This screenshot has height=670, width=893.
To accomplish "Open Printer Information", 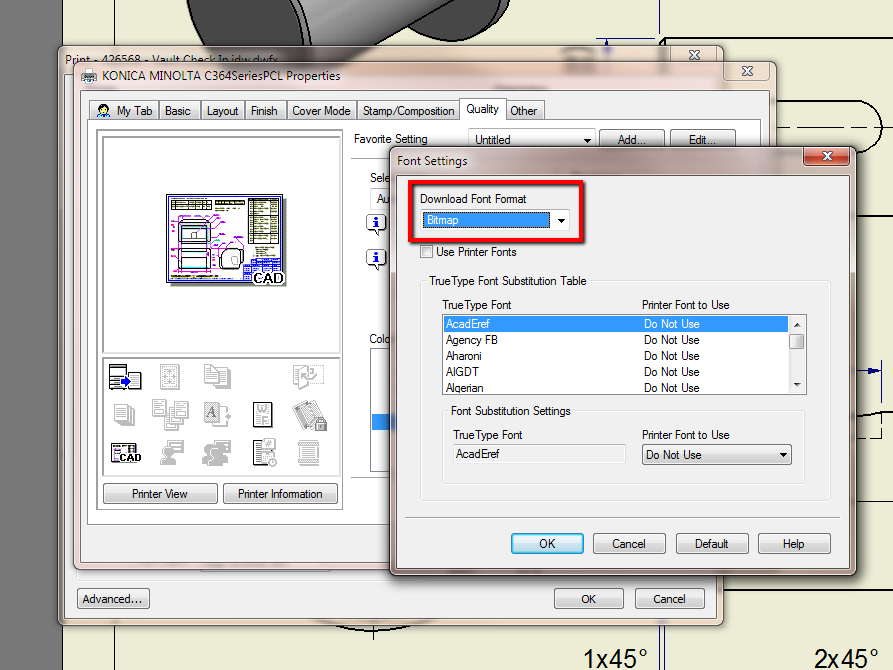I will point(280,493).
